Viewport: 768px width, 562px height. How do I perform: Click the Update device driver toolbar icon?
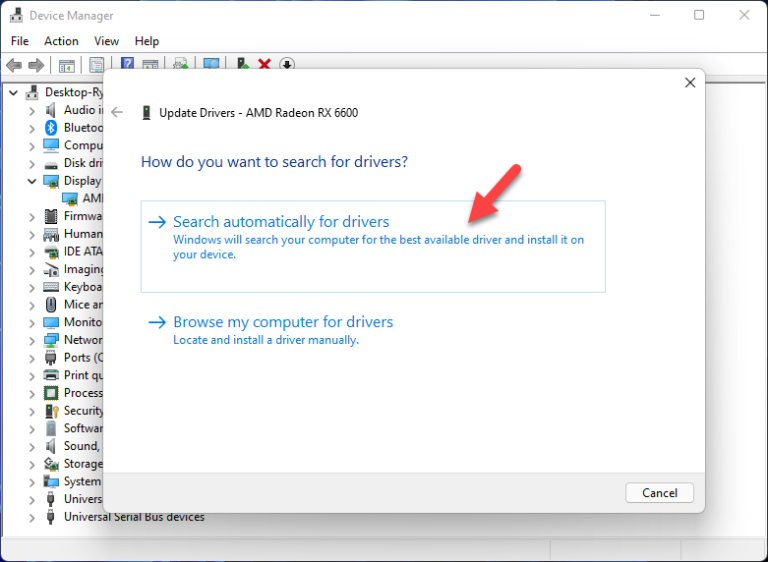(x=181, y=65)
